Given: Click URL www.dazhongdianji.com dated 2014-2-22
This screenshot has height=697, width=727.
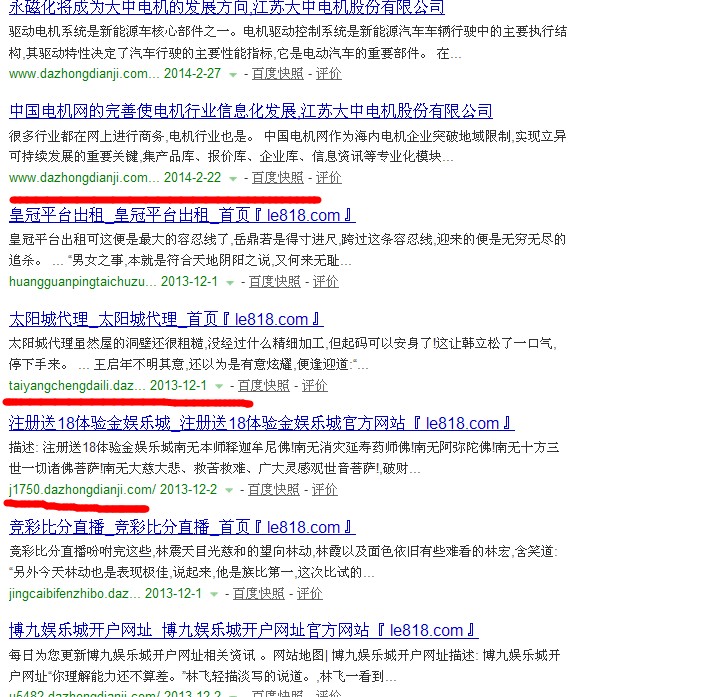Looking at the screenshot, I should (83, 178).
